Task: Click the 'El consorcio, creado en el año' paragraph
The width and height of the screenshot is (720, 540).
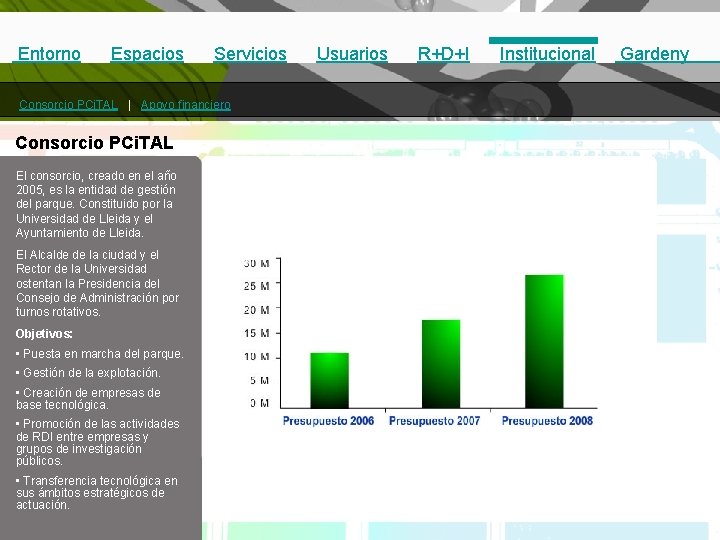Action: (96, 204)
